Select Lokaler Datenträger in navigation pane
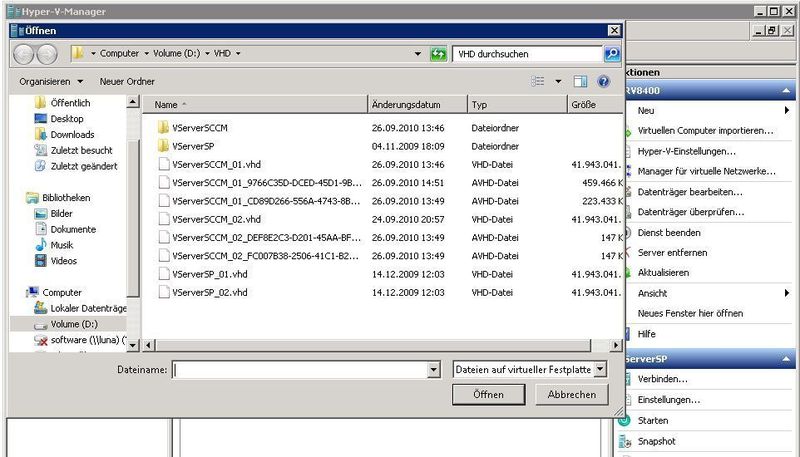Image resolution: width=800 pixels, height=457 pixels. [88, 308]
